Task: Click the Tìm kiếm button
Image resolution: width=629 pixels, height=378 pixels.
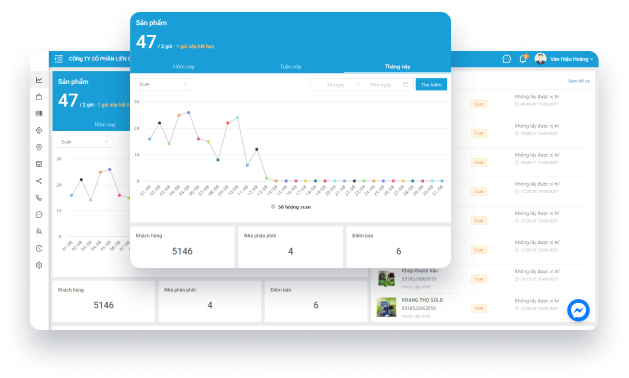Action: [431, 85]
